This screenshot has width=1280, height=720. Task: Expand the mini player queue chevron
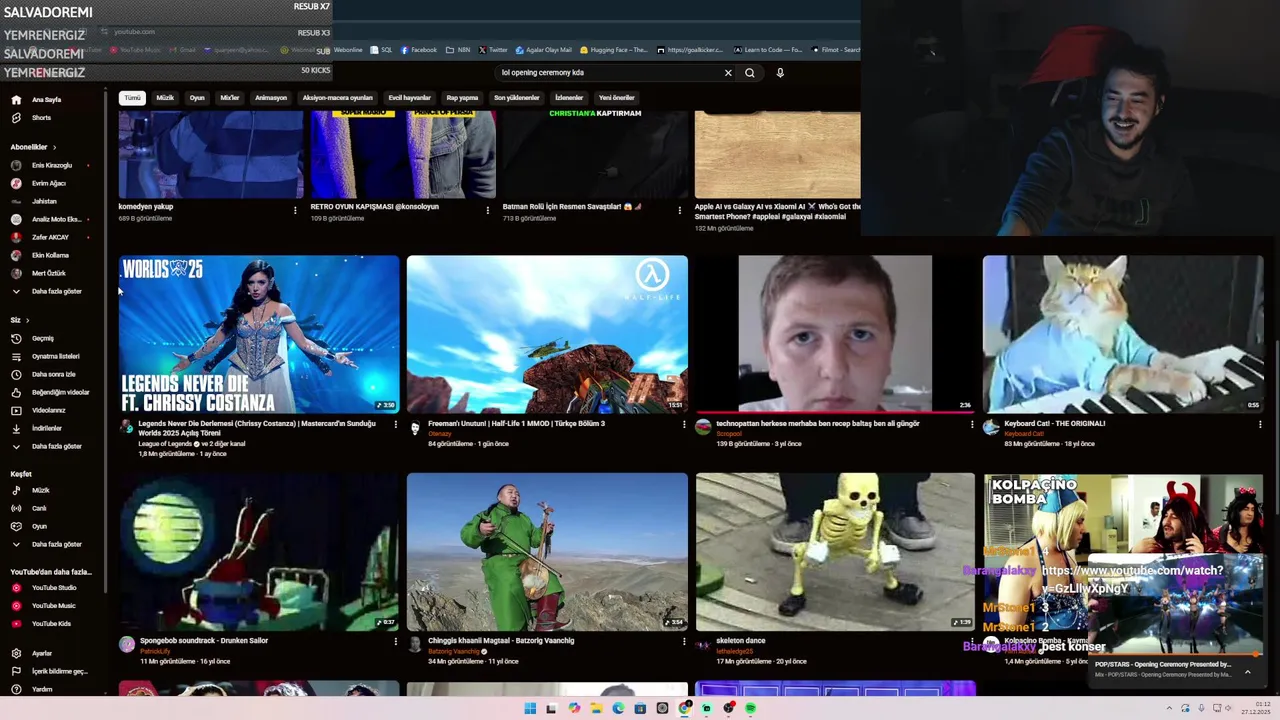pos(1247,672)
